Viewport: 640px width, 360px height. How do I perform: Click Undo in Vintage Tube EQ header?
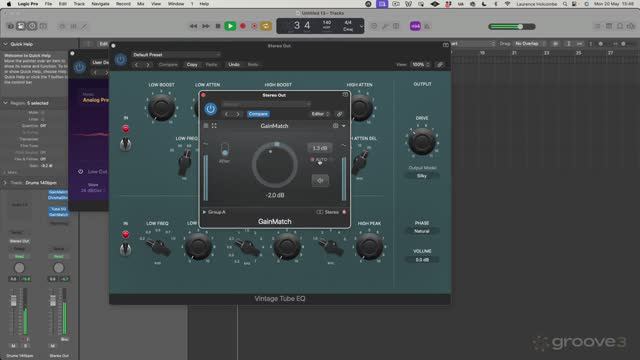pyautogui.click(x=234, y=64)
